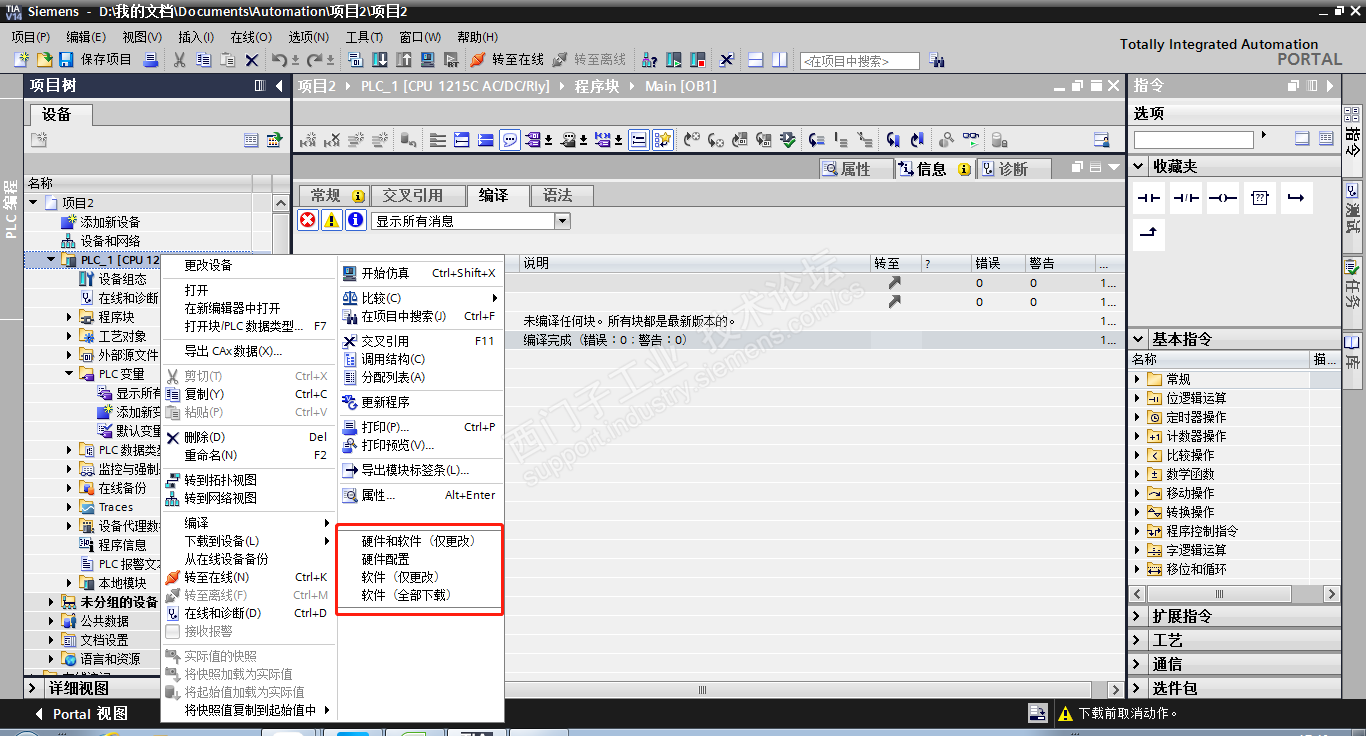Choose 开始仿真 in the context menu

[419, 273]
